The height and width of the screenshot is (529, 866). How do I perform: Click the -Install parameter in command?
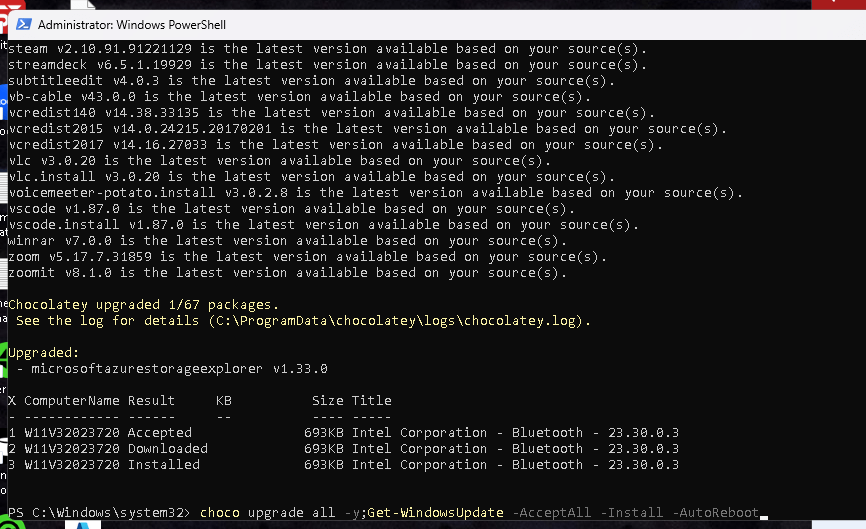631,513
